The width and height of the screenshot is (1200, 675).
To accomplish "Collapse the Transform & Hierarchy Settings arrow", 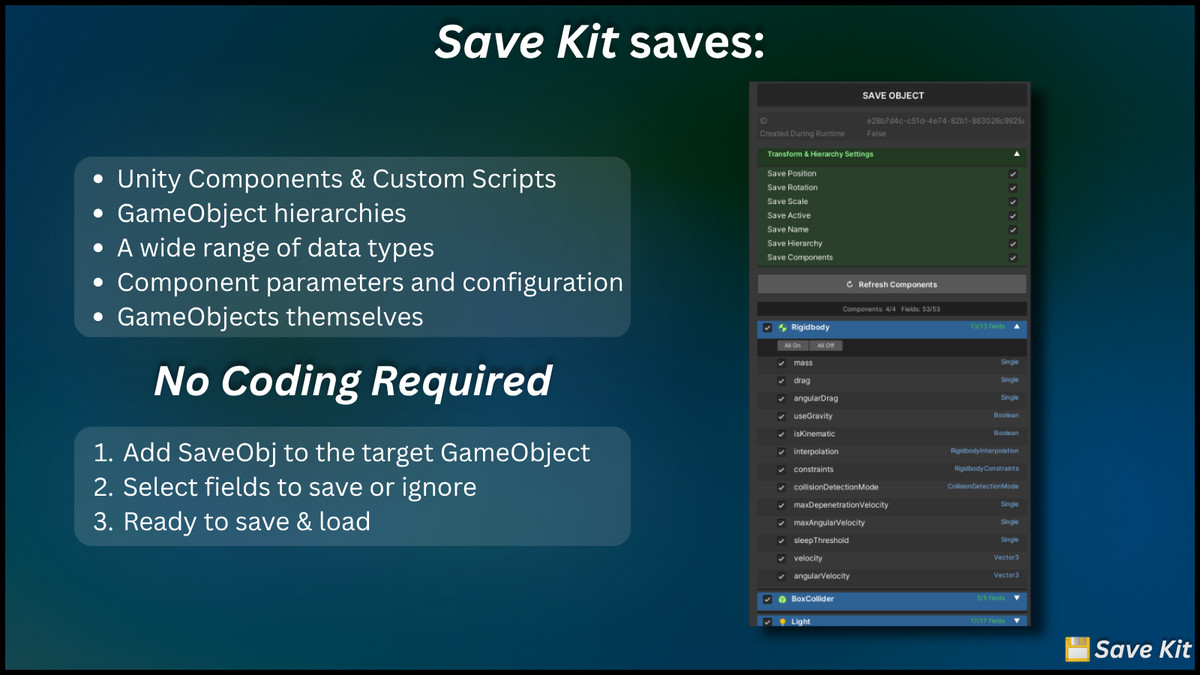I will [x=1016, y=154].
